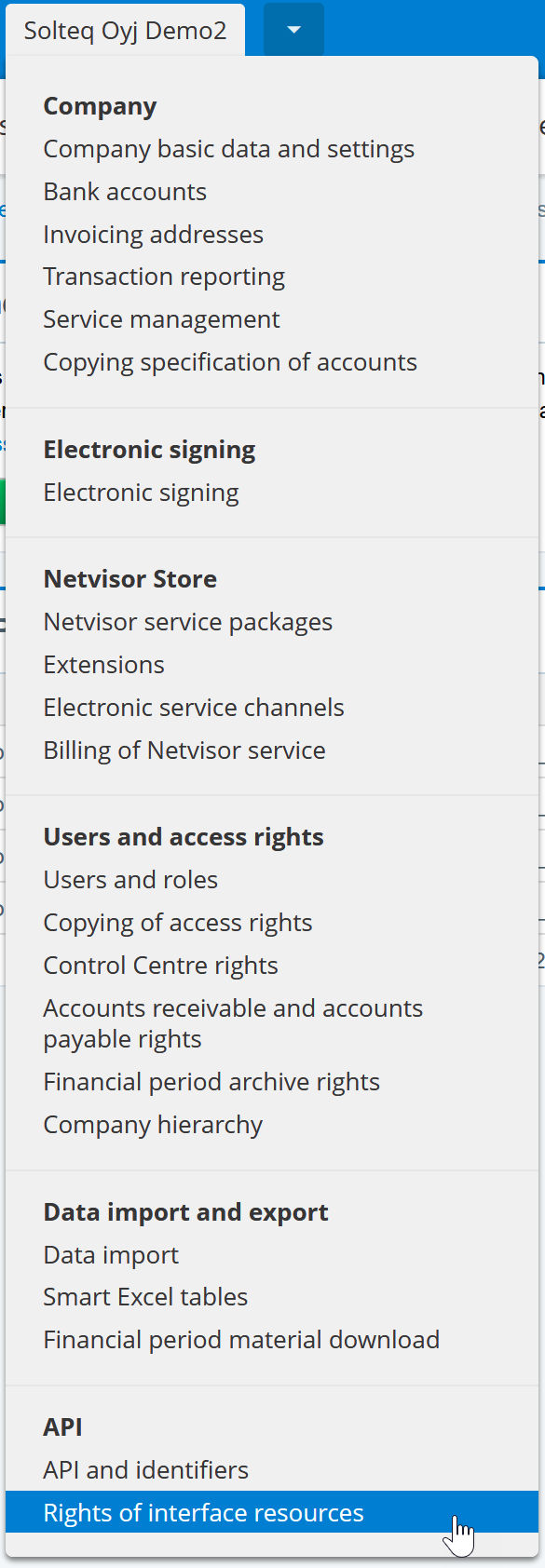Go to Users and roles
Screen dimensions: 545x1568
click(x=130, y=880)
